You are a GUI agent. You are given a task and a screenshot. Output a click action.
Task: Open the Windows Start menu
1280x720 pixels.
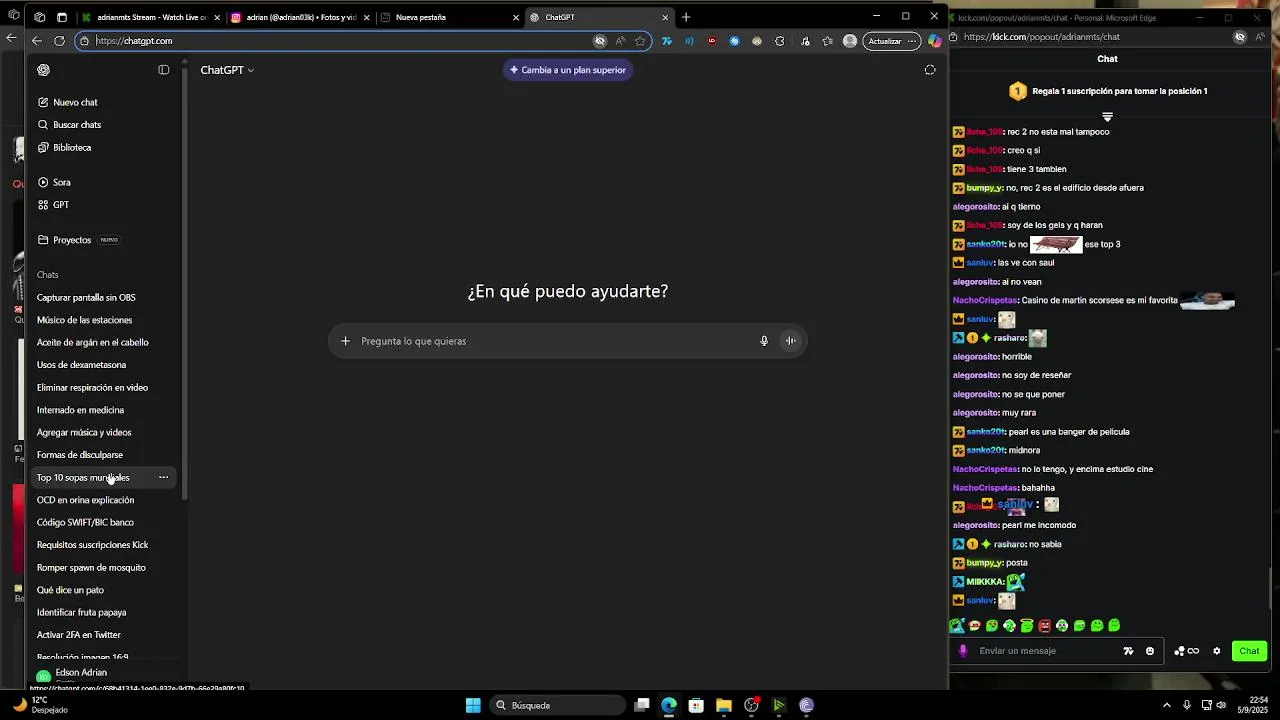[473, 705]
